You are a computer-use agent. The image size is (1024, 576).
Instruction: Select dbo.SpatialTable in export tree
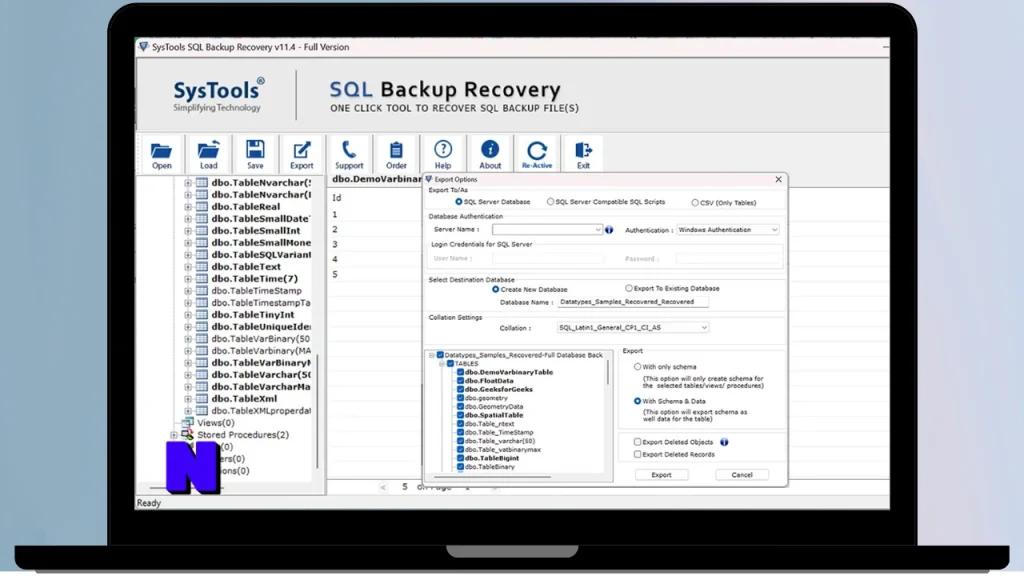494,415
